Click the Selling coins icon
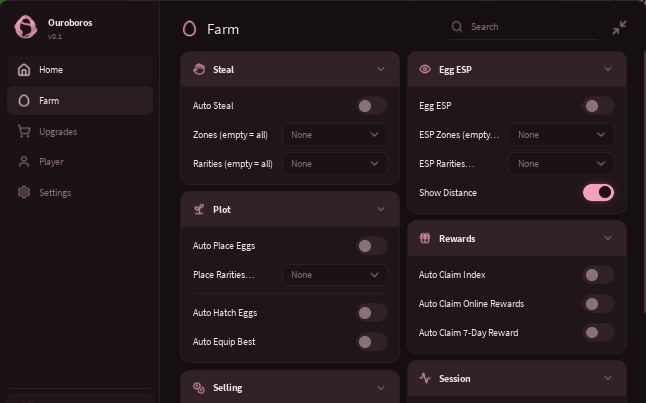Image resolution: width=646 pixels, height=403 pixels. point(199,387)
